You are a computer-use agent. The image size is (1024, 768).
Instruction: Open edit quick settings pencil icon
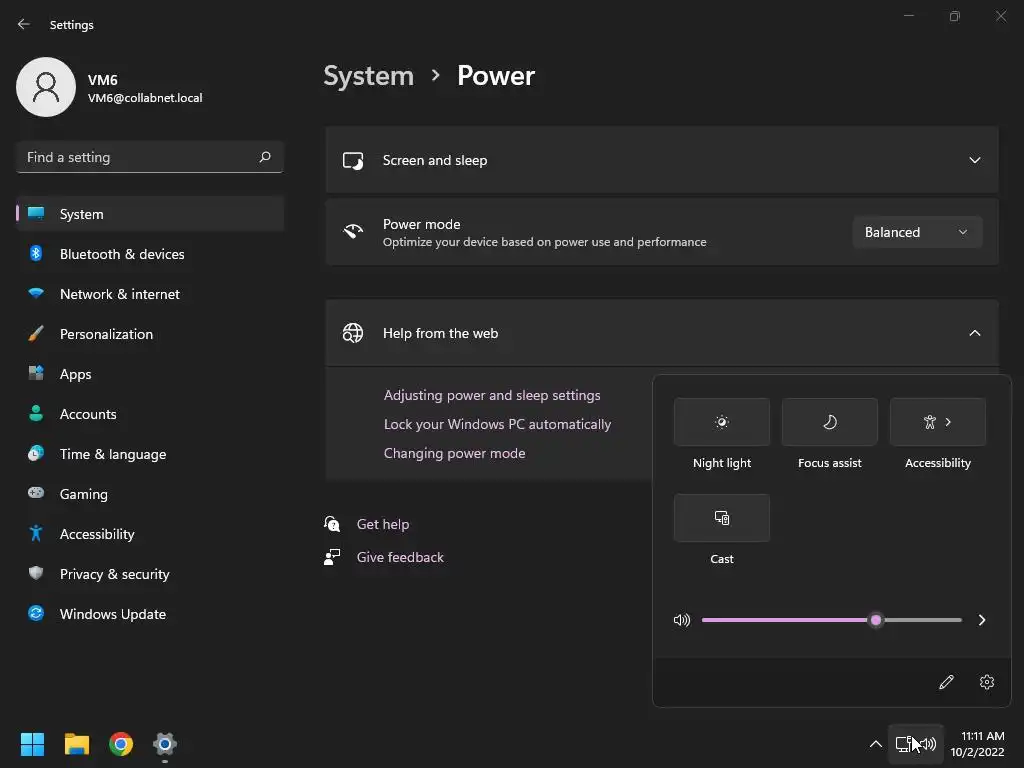[946, 682]
